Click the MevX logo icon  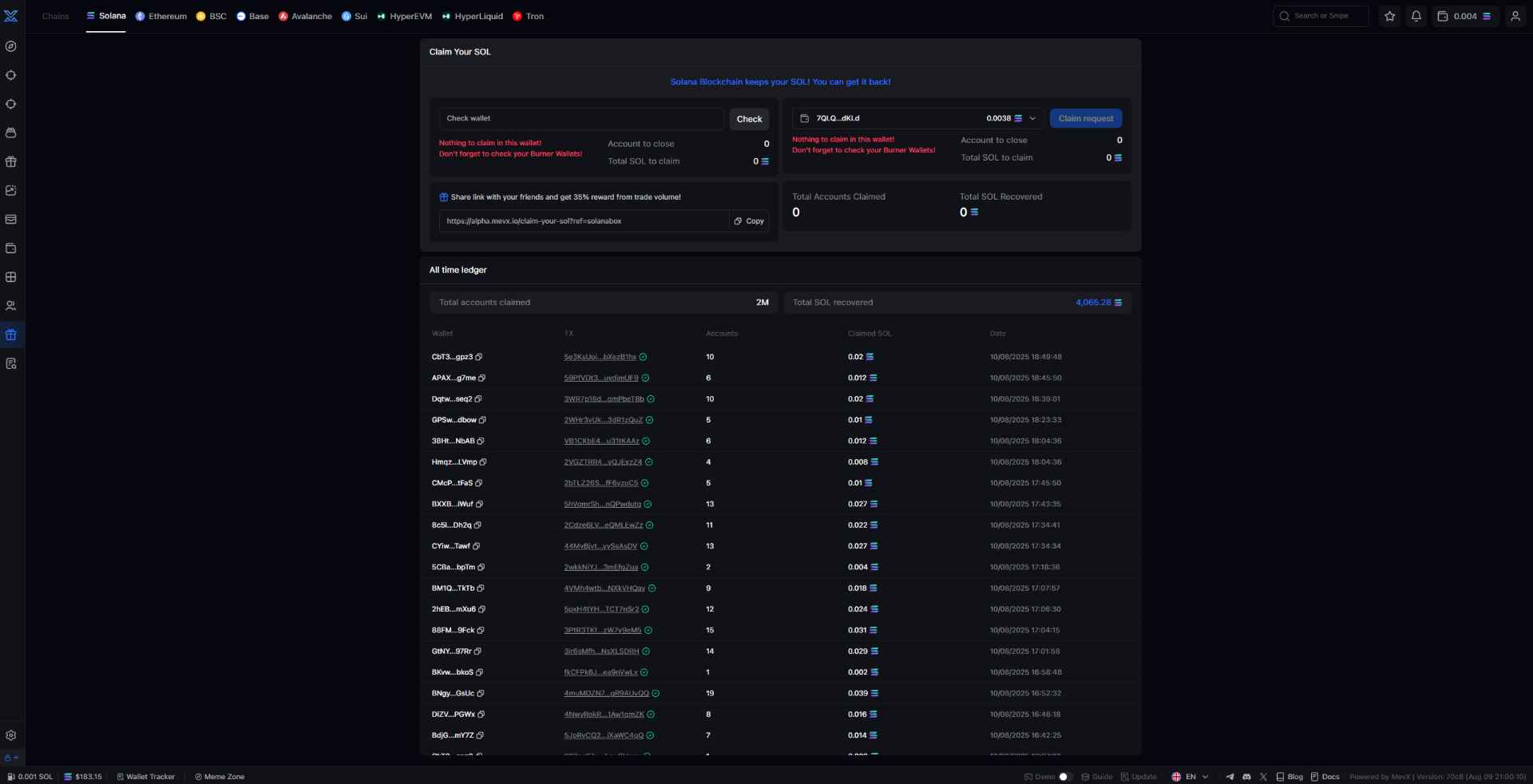point(11,16)
